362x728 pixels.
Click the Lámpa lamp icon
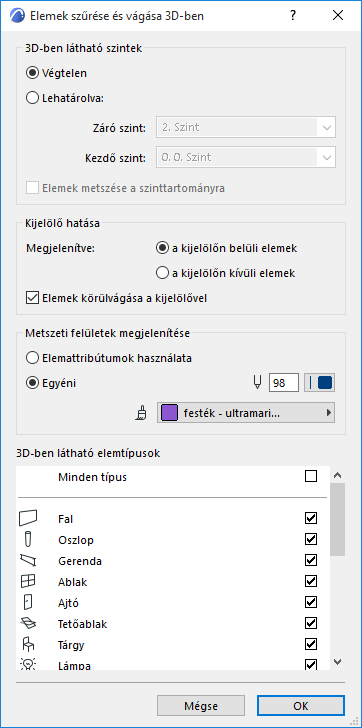point(28,664)
